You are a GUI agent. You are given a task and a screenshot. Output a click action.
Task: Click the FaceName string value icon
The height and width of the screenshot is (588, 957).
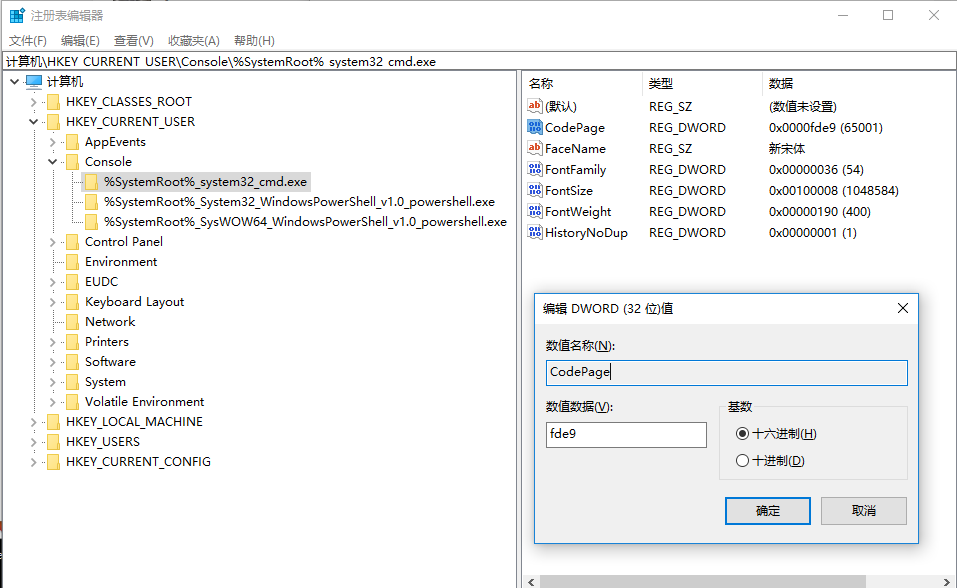click(x=535, y=148)
